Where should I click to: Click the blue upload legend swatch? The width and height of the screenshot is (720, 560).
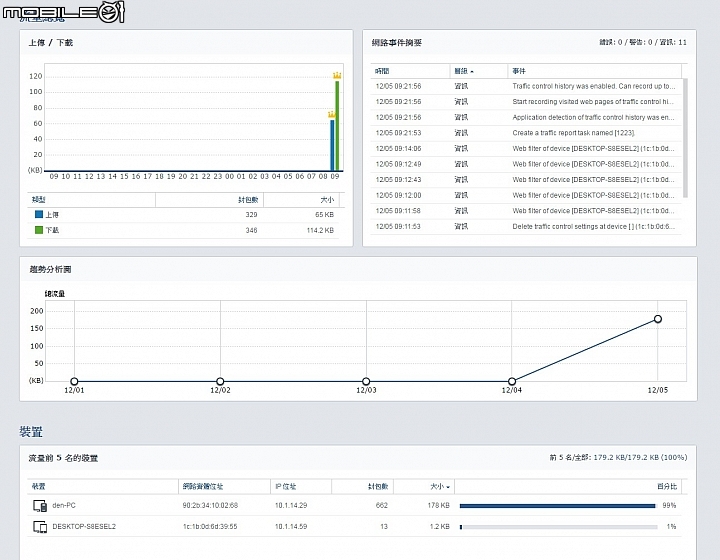tap(39, 214)
